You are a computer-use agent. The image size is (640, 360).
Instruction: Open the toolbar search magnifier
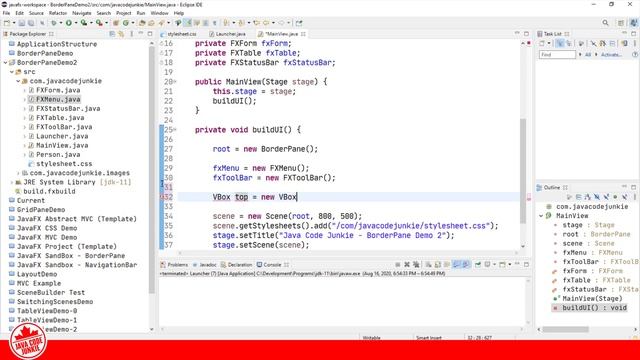(605, 23)
